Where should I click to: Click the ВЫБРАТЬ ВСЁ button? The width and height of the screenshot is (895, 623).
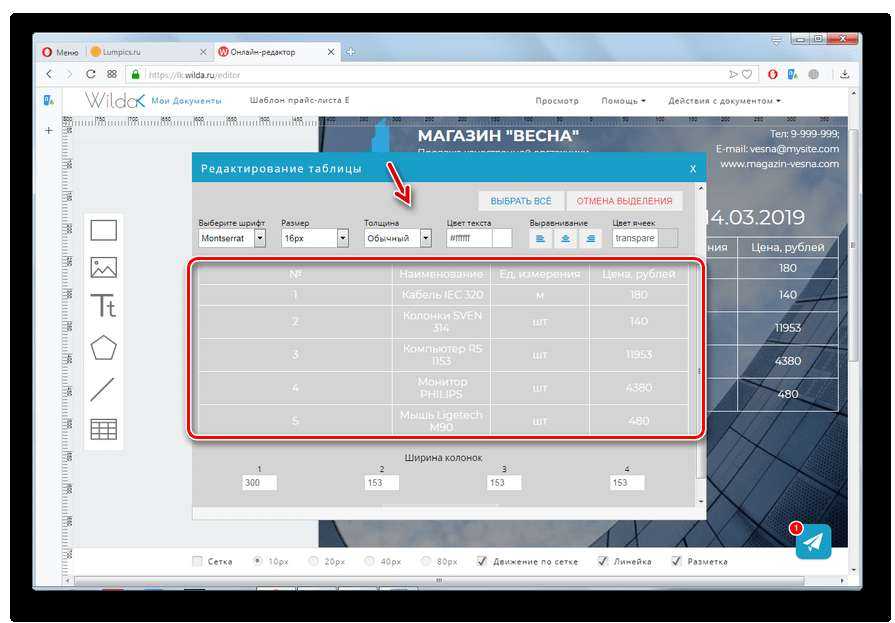[x=520, y=201]
